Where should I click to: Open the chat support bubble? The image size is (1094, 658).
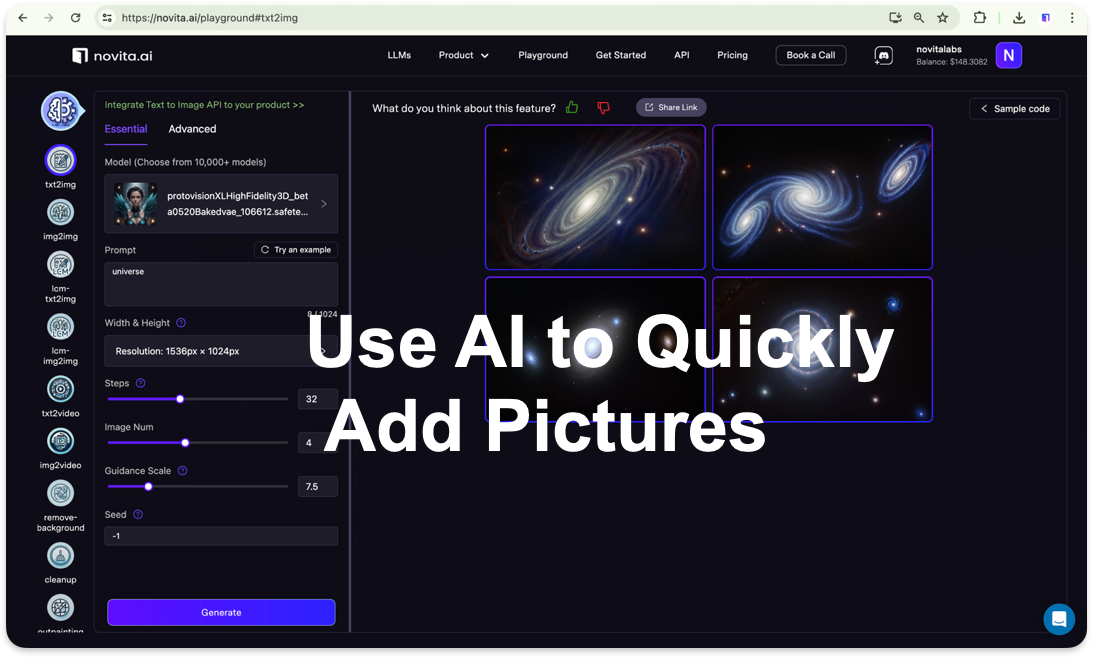(x=1058, y=619)
